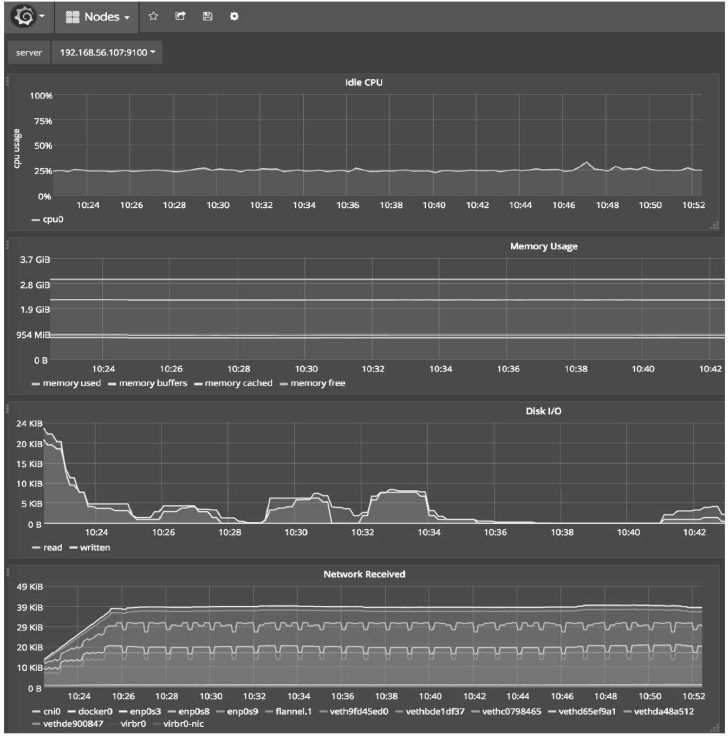Click the 'cpu usage' y-axis label

17,149
